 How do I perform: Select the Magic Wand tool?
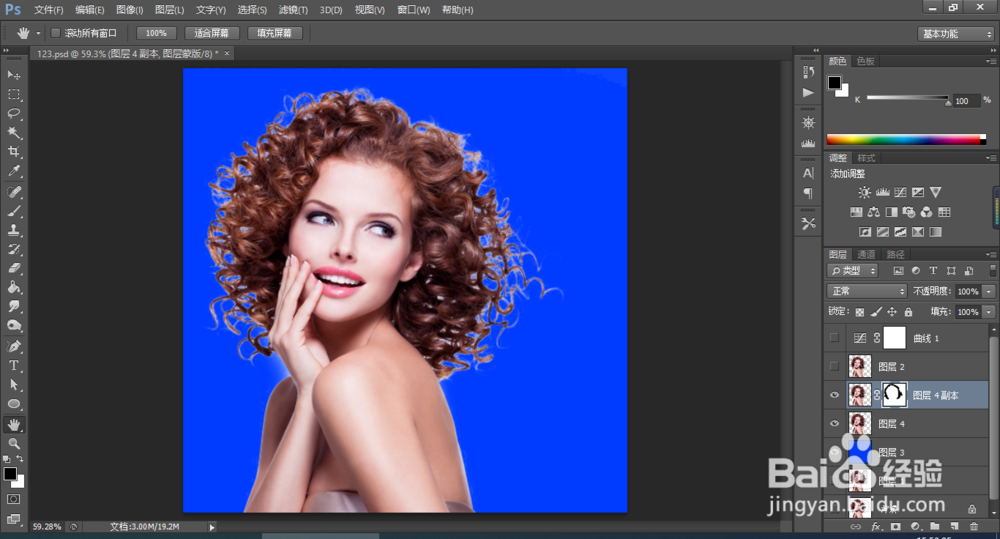click(x=13, y=133)
